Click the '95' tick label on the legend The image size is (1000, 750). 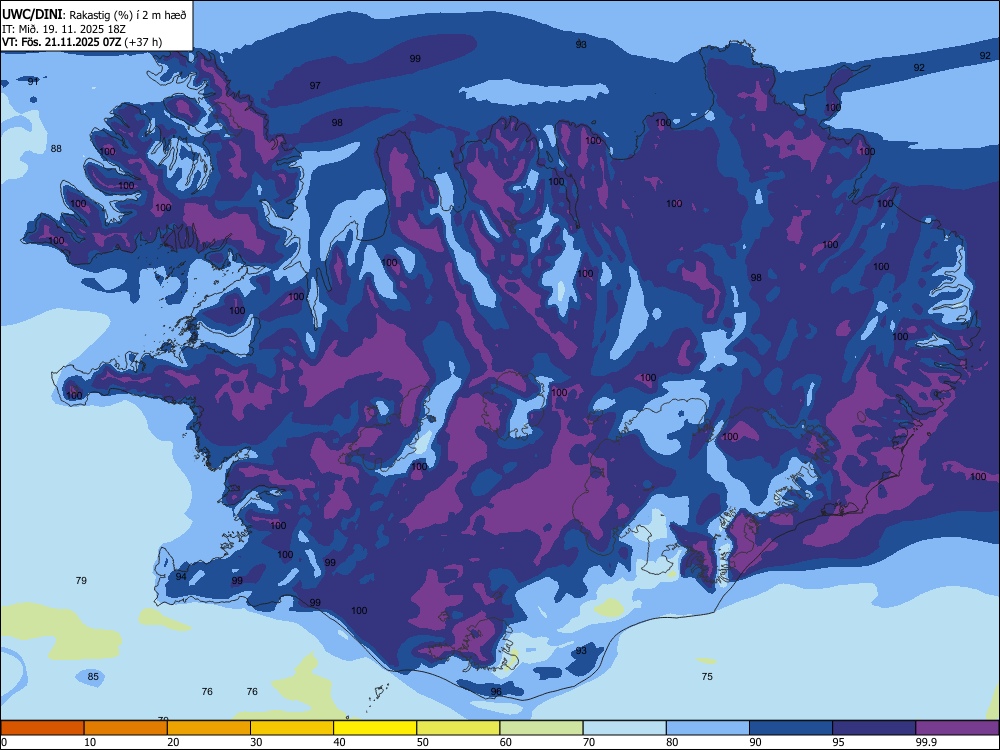(x=839, y=742)
